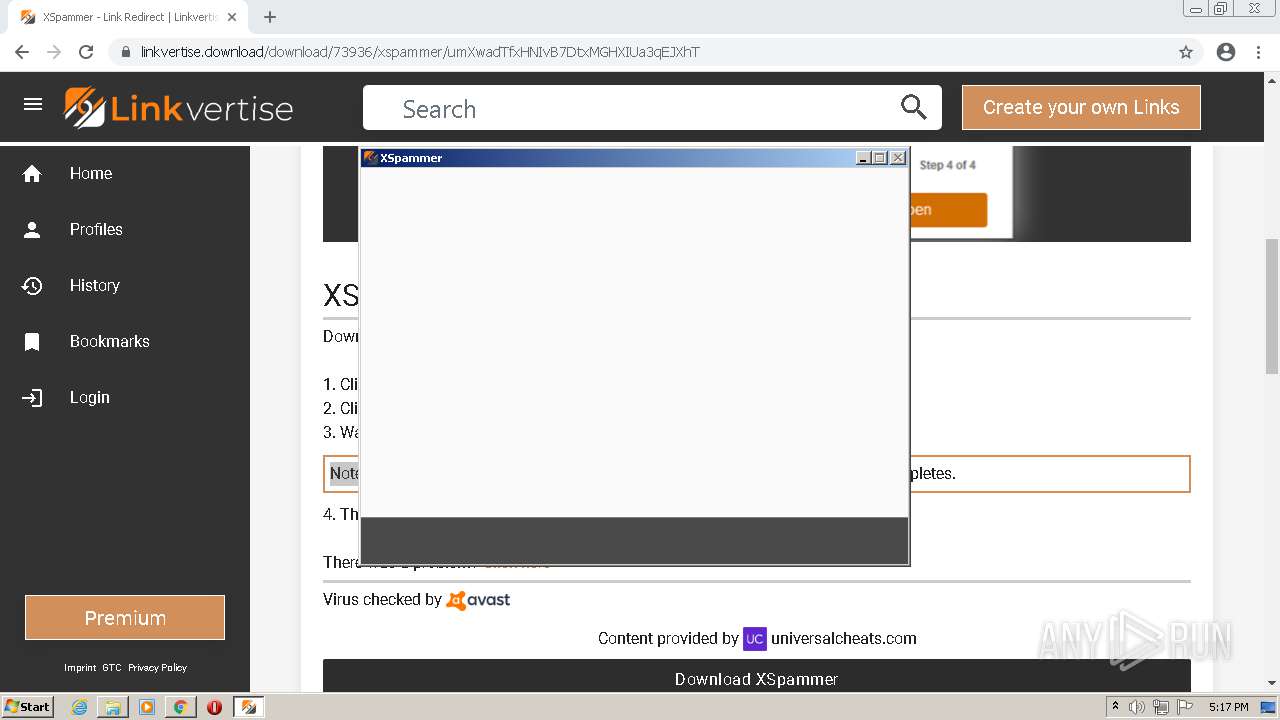This screenshot has height=720, width=1280.
Task: Click the Profiles person icon
Action: point(32,230)
